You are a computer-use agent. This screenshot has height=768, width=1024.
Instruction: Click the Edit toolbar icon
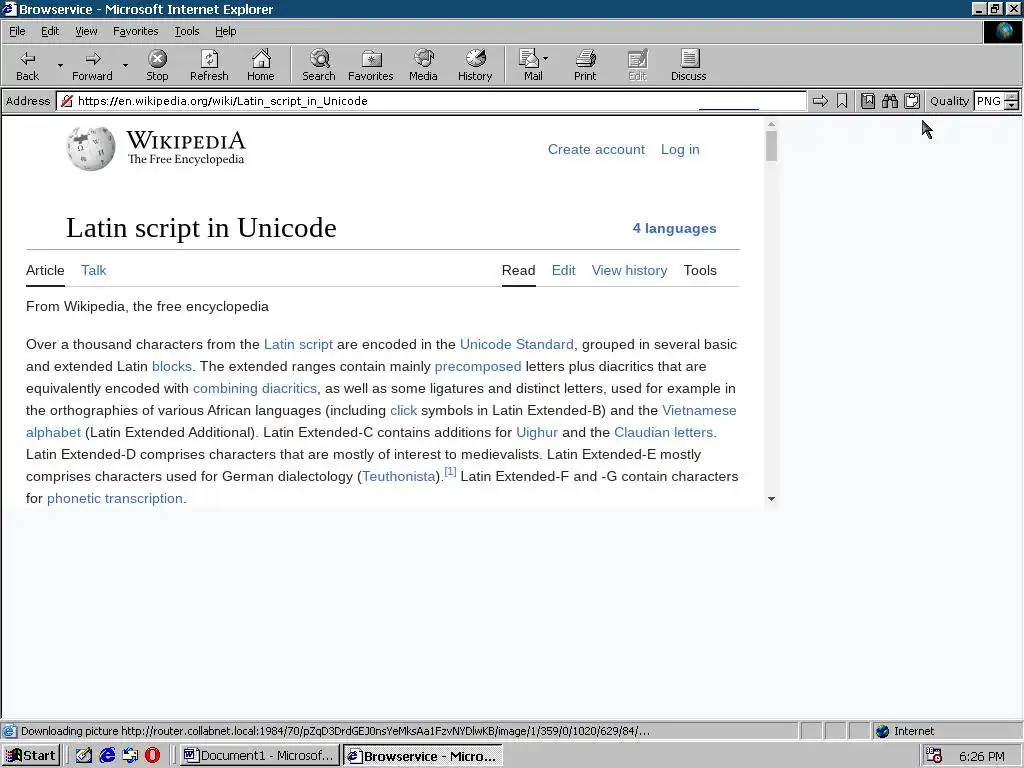tap(637, 65)
